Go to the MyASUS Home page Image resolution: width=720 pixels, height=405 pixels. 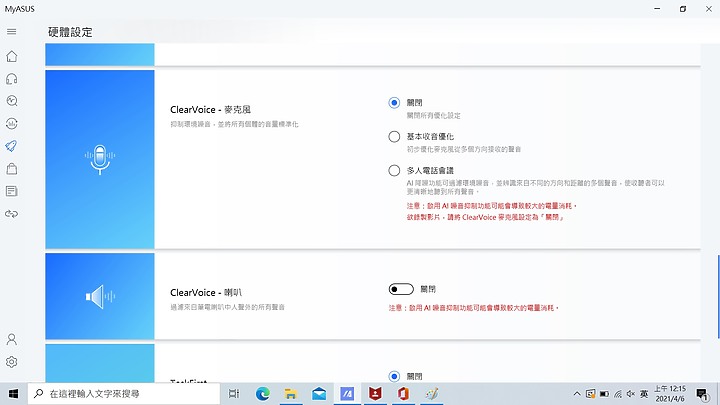tap(11, 56)
